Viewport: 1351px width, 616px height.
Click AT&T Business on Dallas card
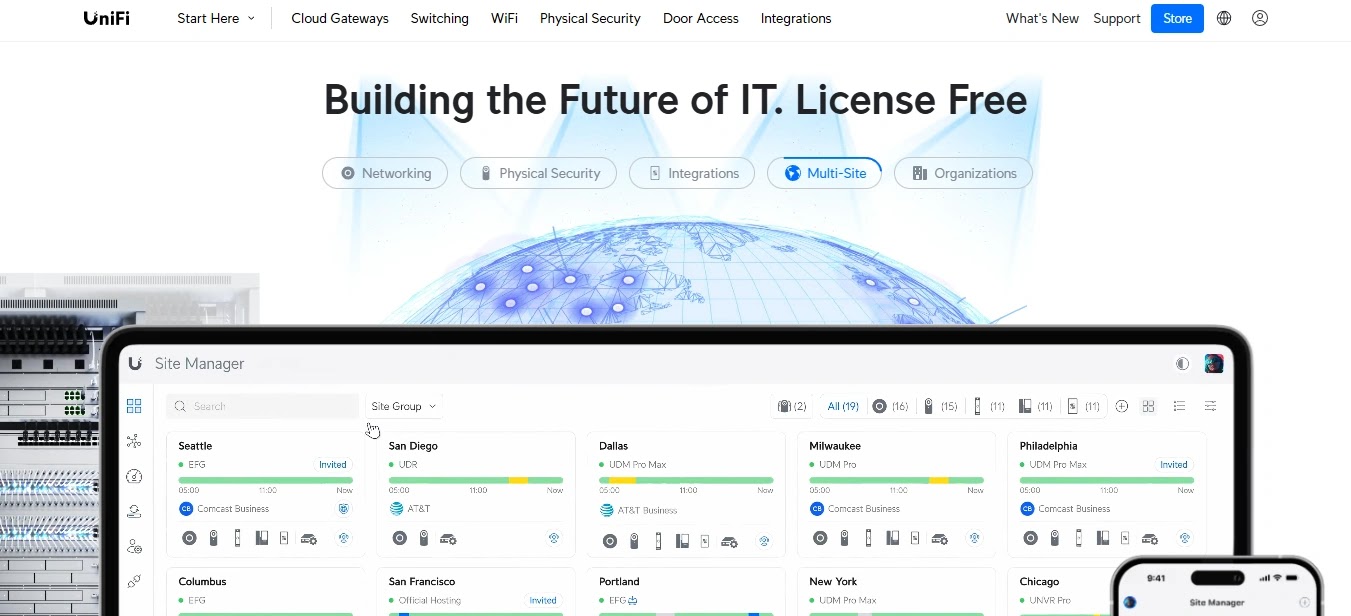coord(647,510)
